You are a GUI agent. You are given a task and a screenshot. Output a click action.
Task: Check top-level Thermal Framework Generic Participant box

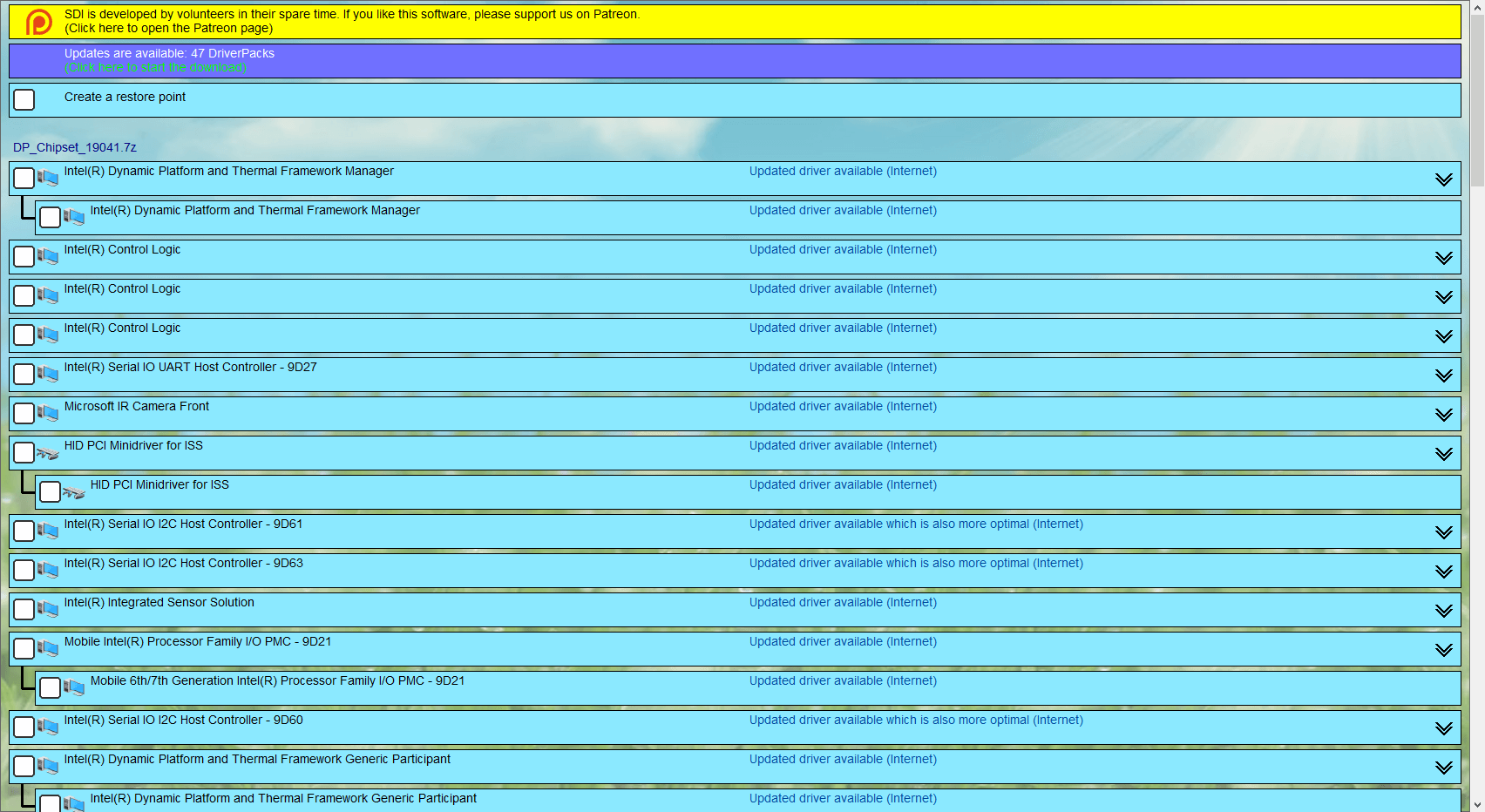click(x=24, y=766)
